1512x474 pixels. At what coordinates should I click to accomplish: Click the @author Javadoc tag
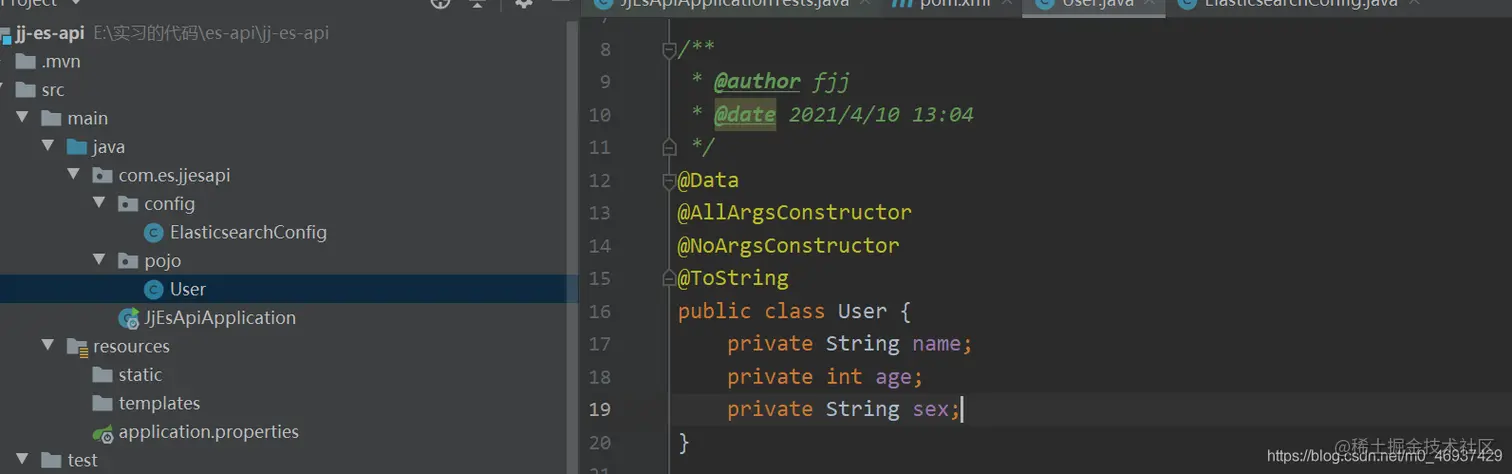coord(757,82)
